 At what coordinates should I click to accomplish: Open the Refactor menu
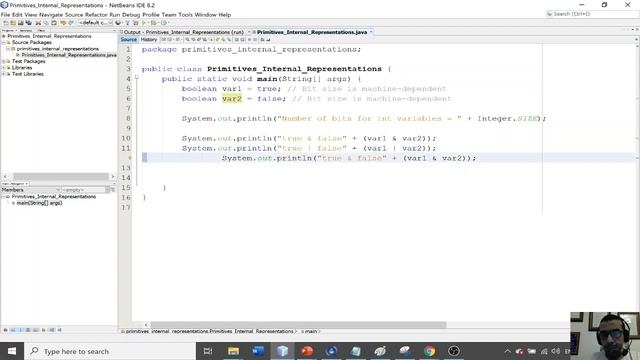(x=96, y=15)
